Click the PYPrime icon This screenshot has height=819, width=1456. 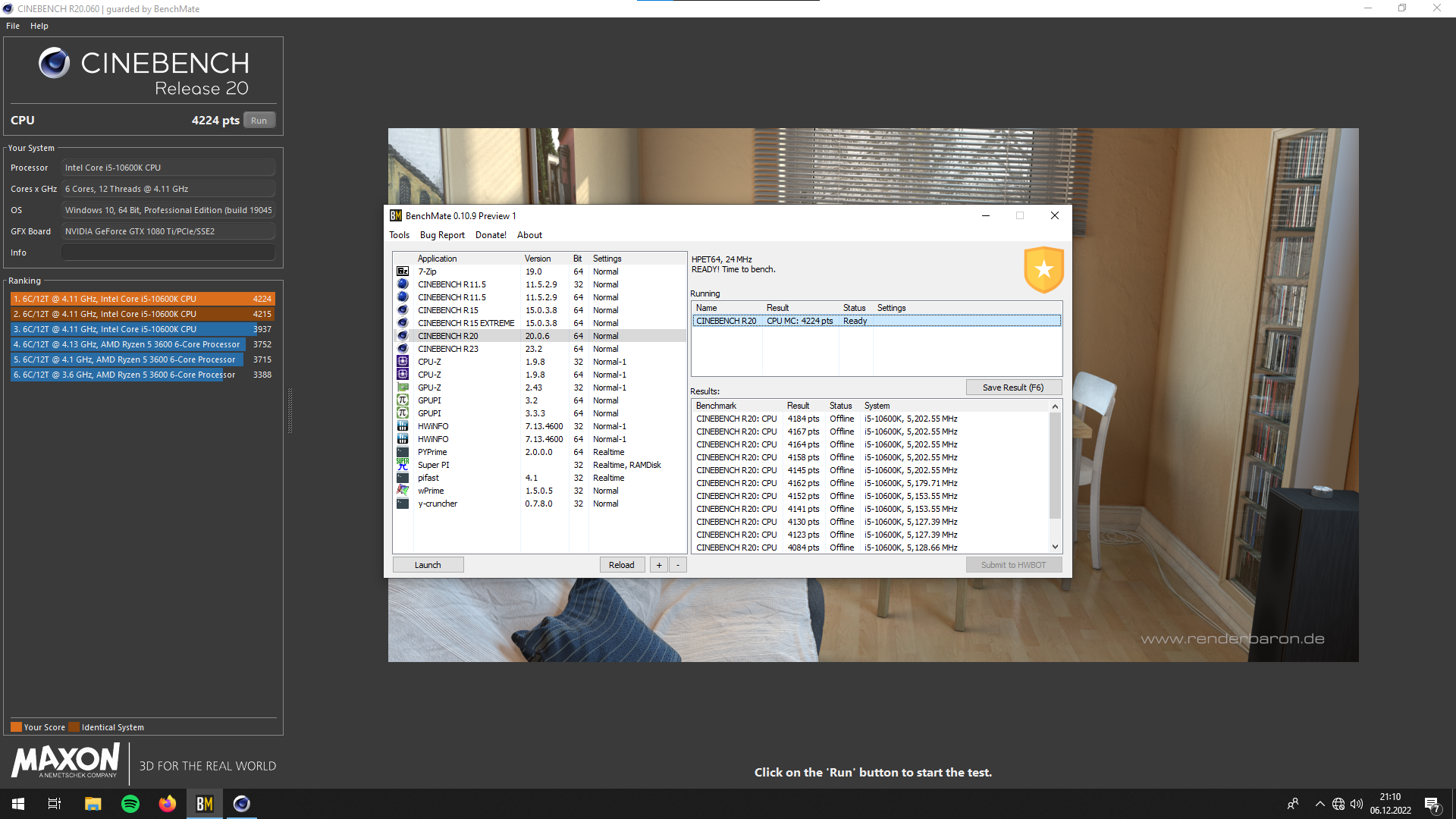coord(403,452)
